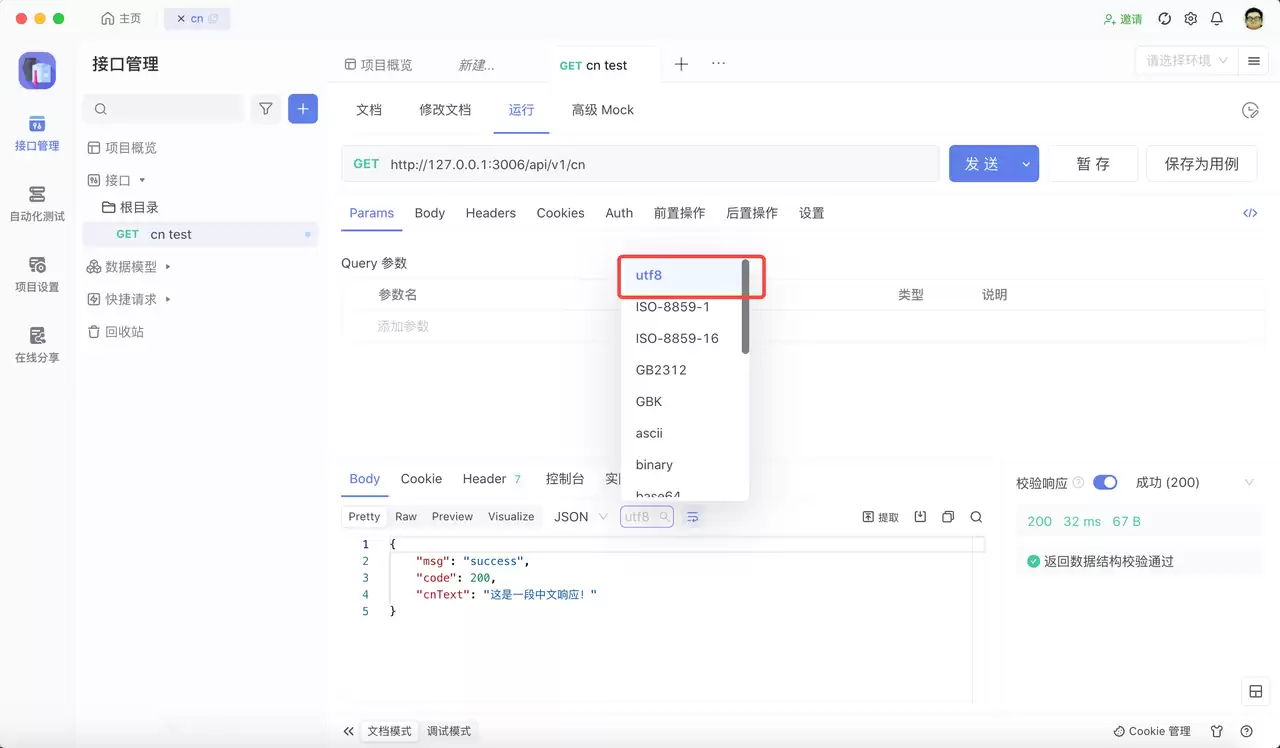Click the blue plus button to add an interface
The image size is (1280, 748).
[x=303, y=109]
